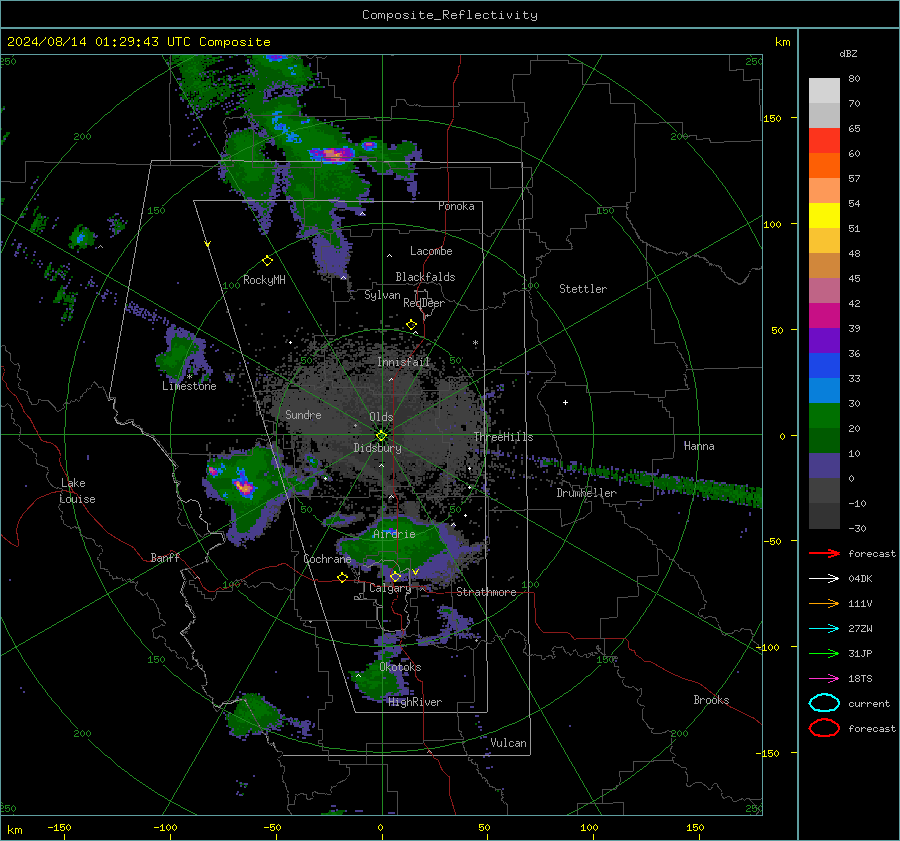Select the Lacombe city label

click(x=431, y=251)
